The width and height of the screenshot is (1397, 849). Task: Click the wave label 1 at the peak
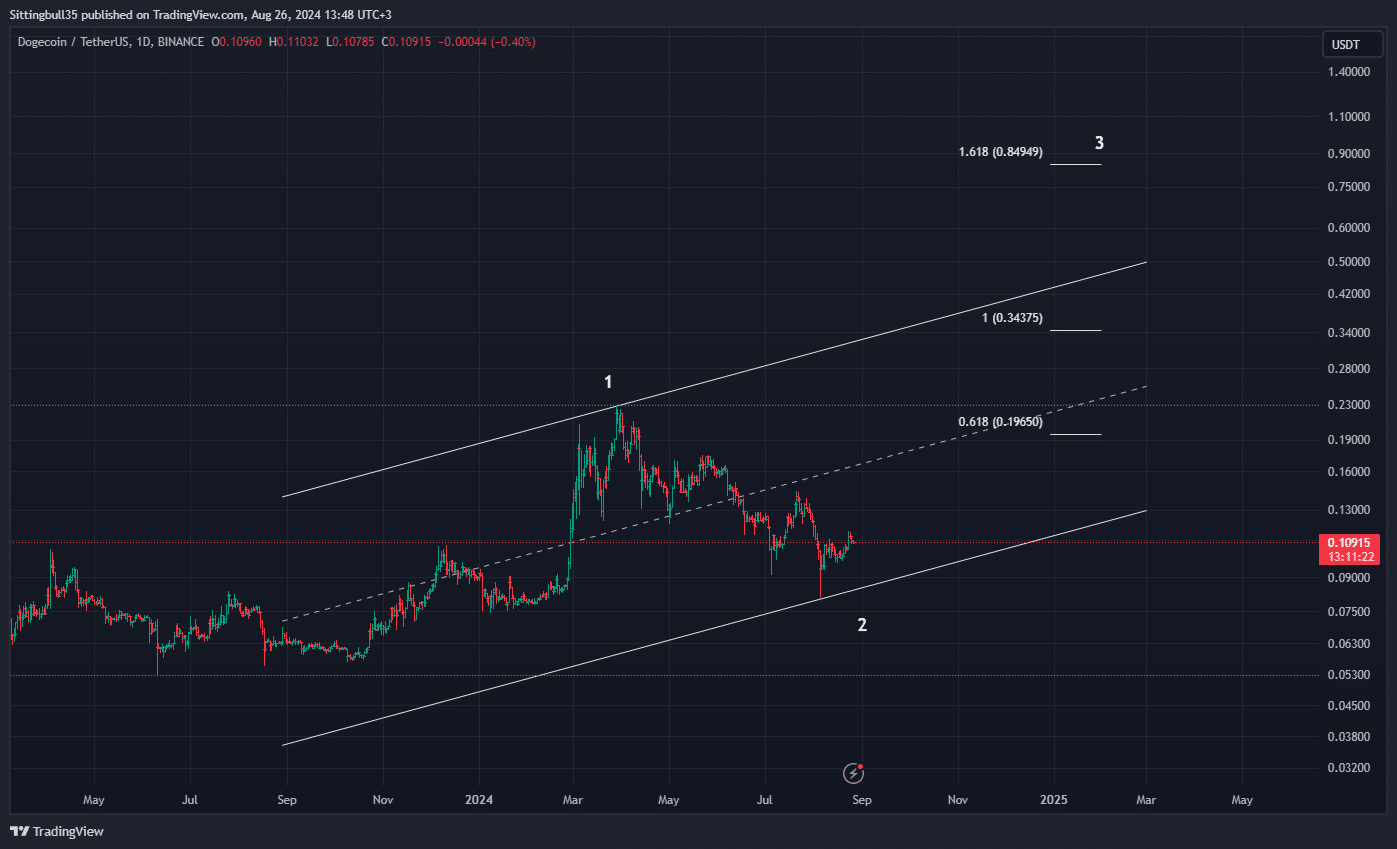(608, 382)
